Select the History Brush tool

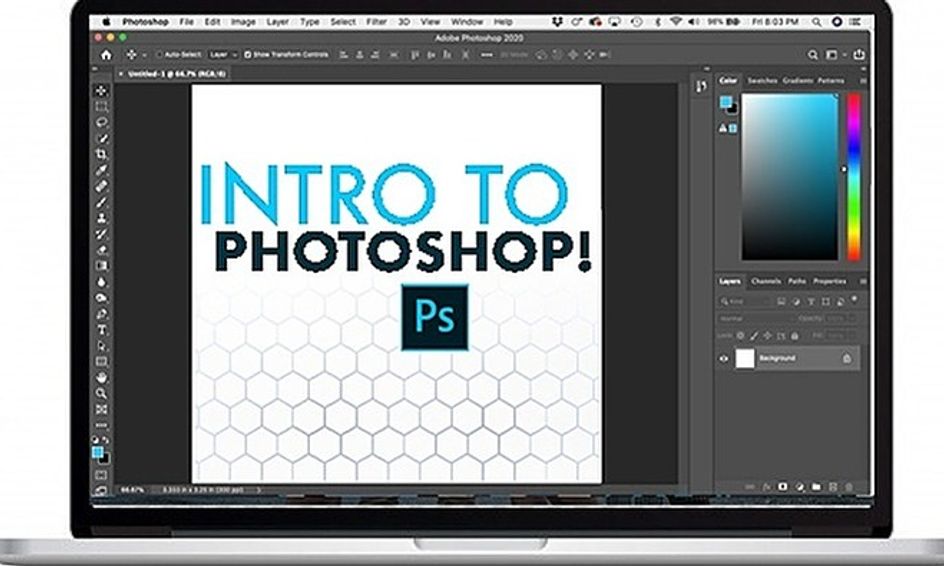pos(101,234)
